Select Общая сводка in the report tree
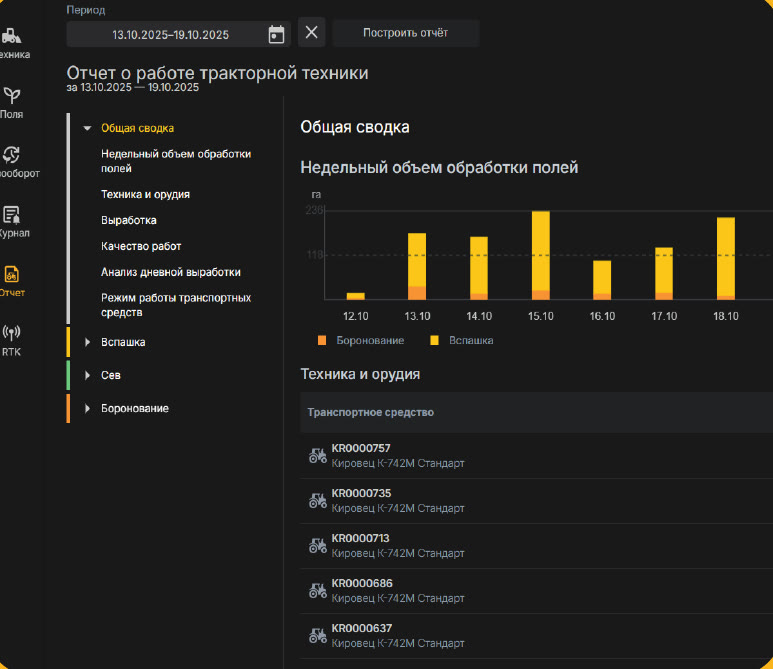 (138, 128)
